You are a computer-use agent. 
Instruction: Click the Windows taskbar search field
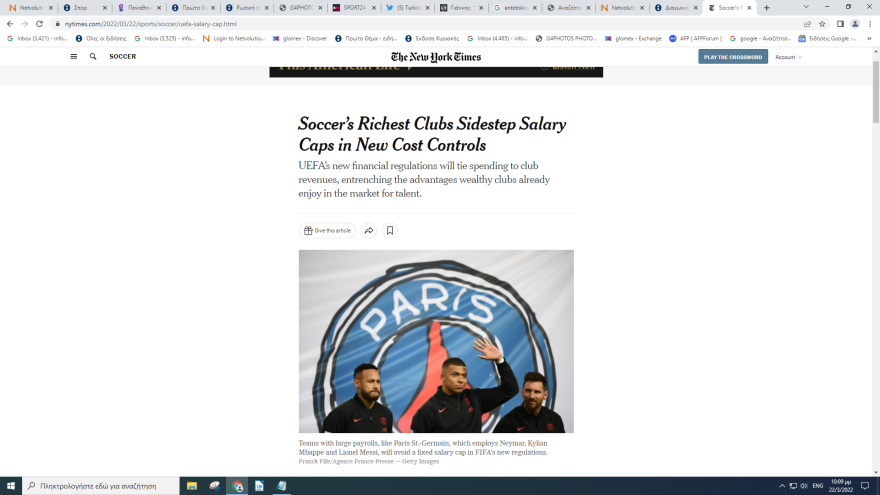(x=101, y=486)
